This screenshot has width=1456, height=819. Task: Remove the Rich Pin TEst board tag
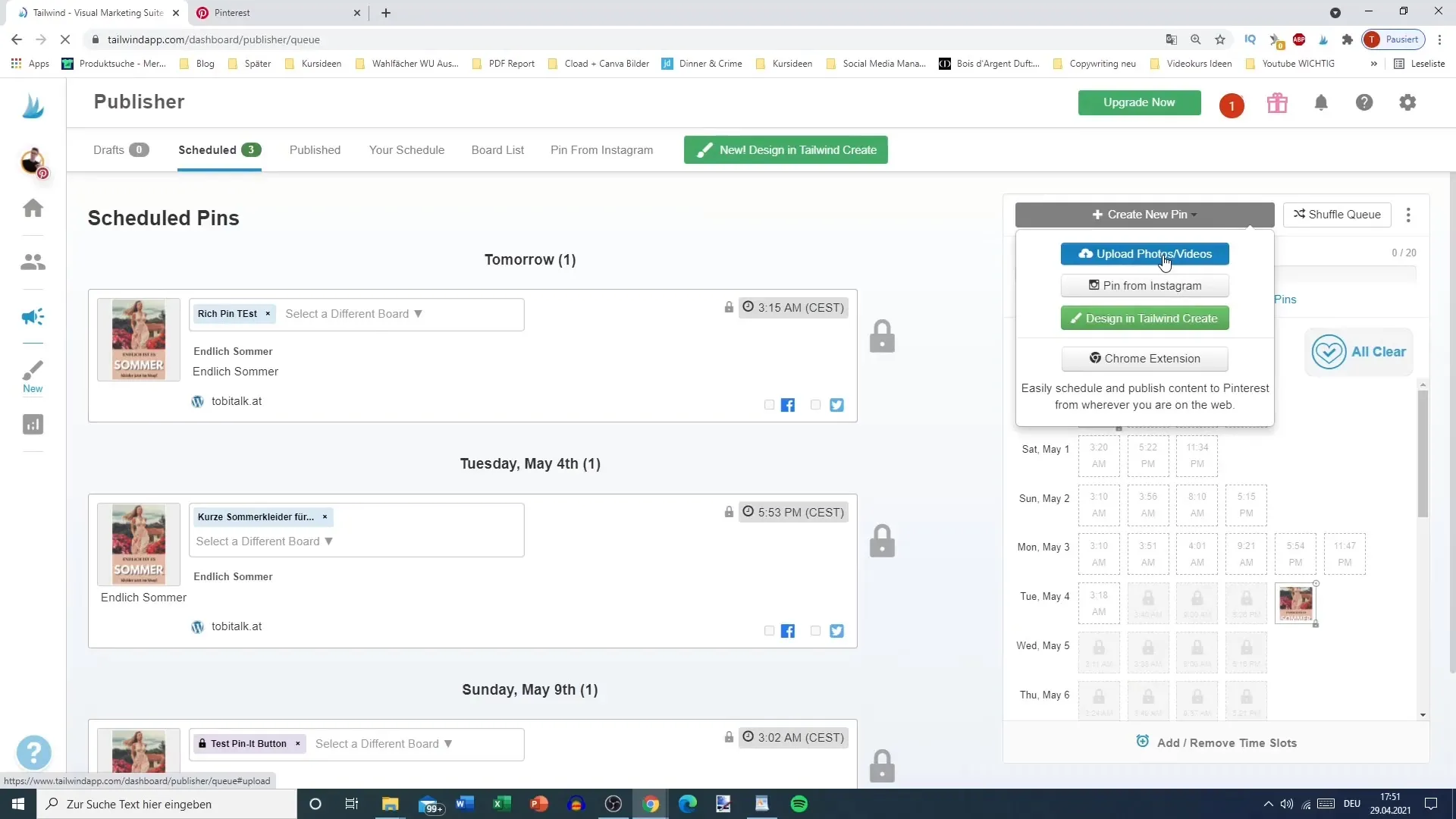point(268,314)
